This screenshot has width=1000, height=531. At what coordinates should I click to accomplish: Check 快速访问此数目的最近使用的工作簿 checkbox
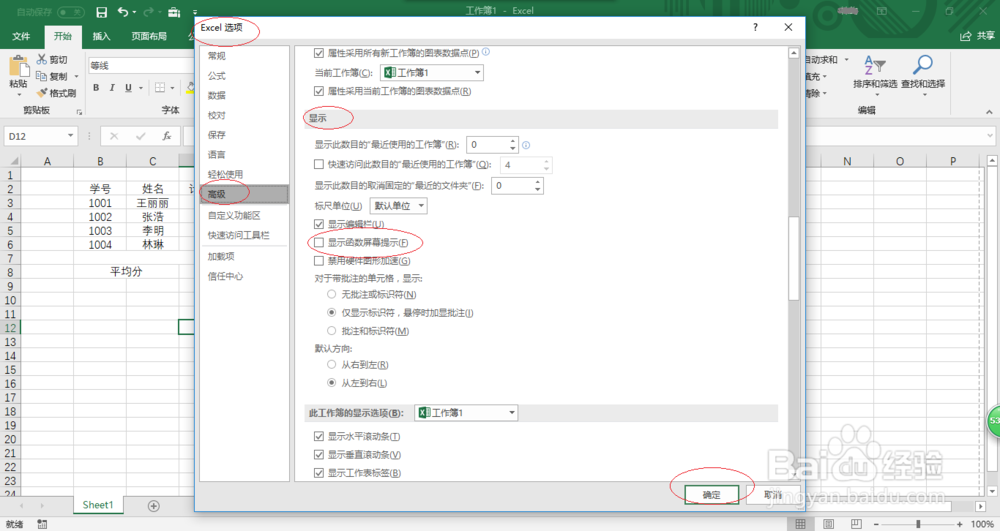(319, 164)
